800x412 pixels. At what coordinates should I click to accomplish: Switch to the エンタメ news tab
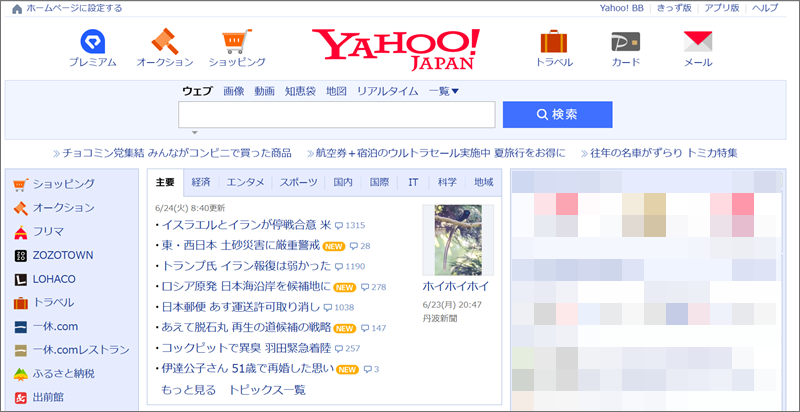coord(245,182)
